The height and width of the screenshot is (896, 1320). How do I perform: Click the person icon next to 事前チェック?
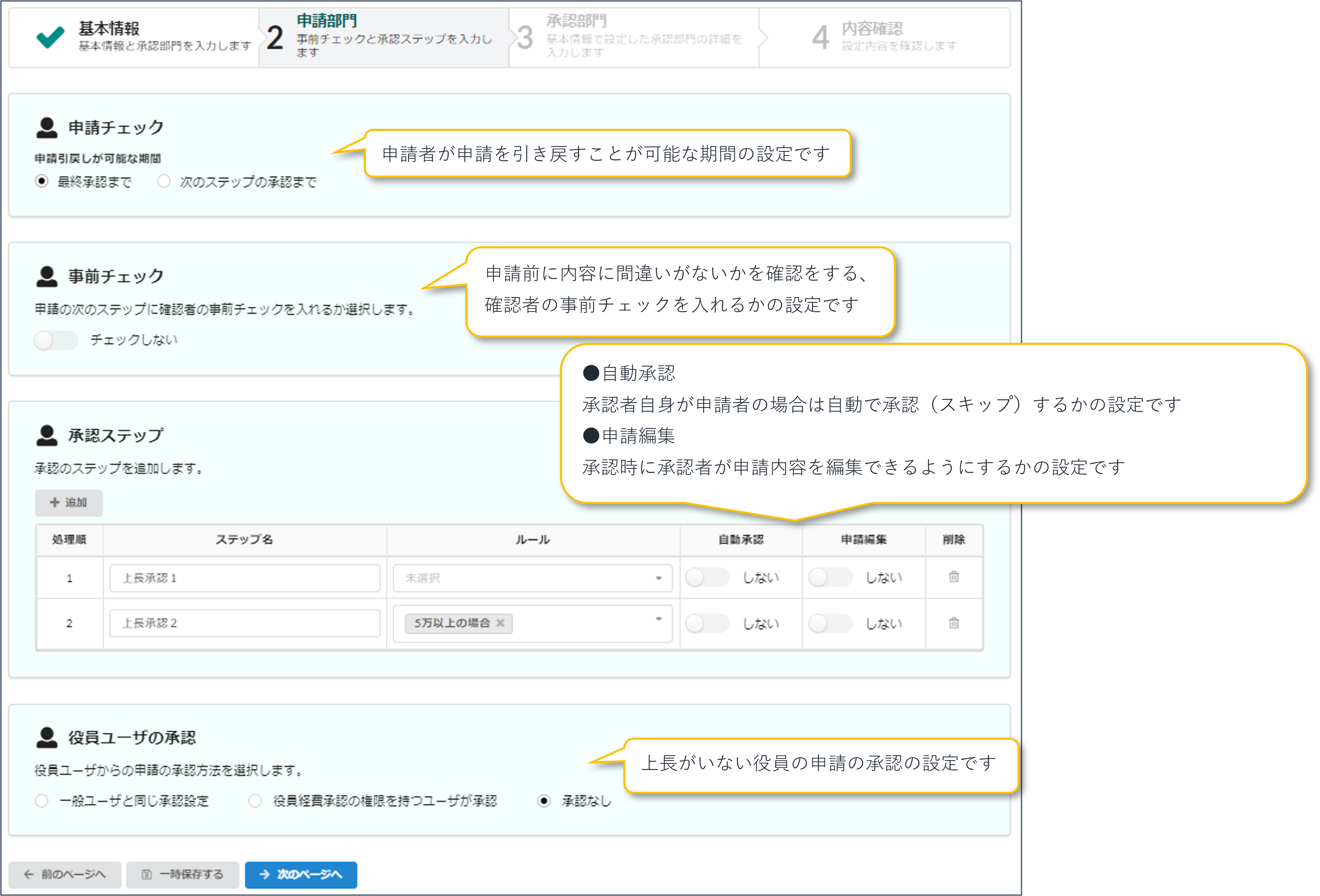tap(47, 277)
